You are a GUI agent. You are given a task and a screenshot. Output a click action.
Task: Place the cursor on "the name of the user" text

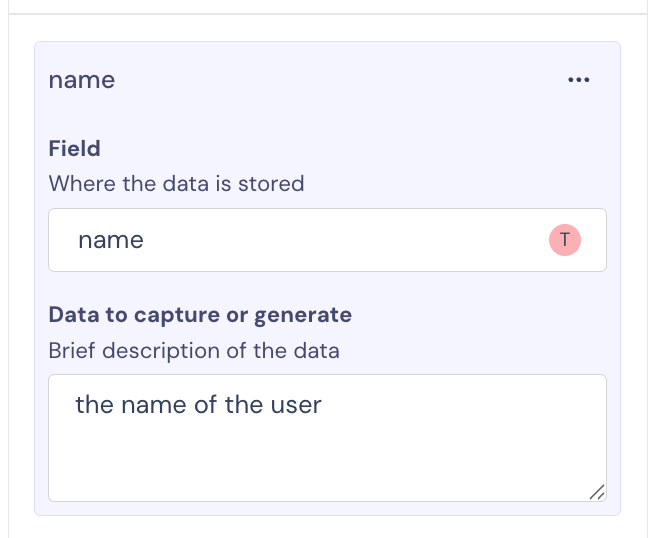198,405
